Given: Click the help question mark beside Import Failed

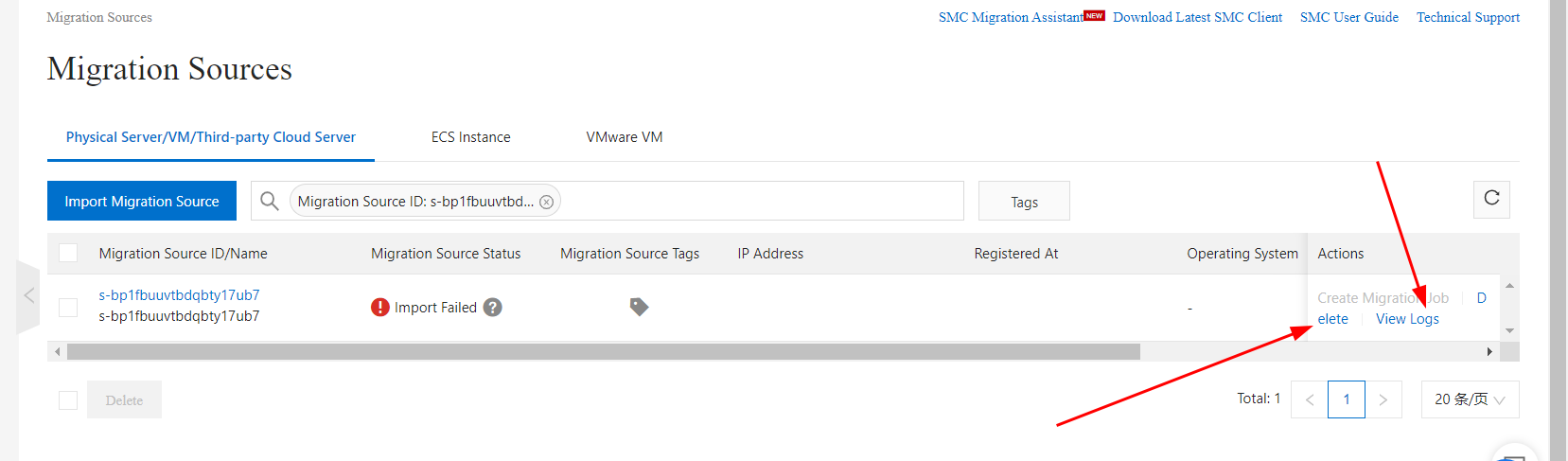Looking at the screenshot, I should (492, 308).
